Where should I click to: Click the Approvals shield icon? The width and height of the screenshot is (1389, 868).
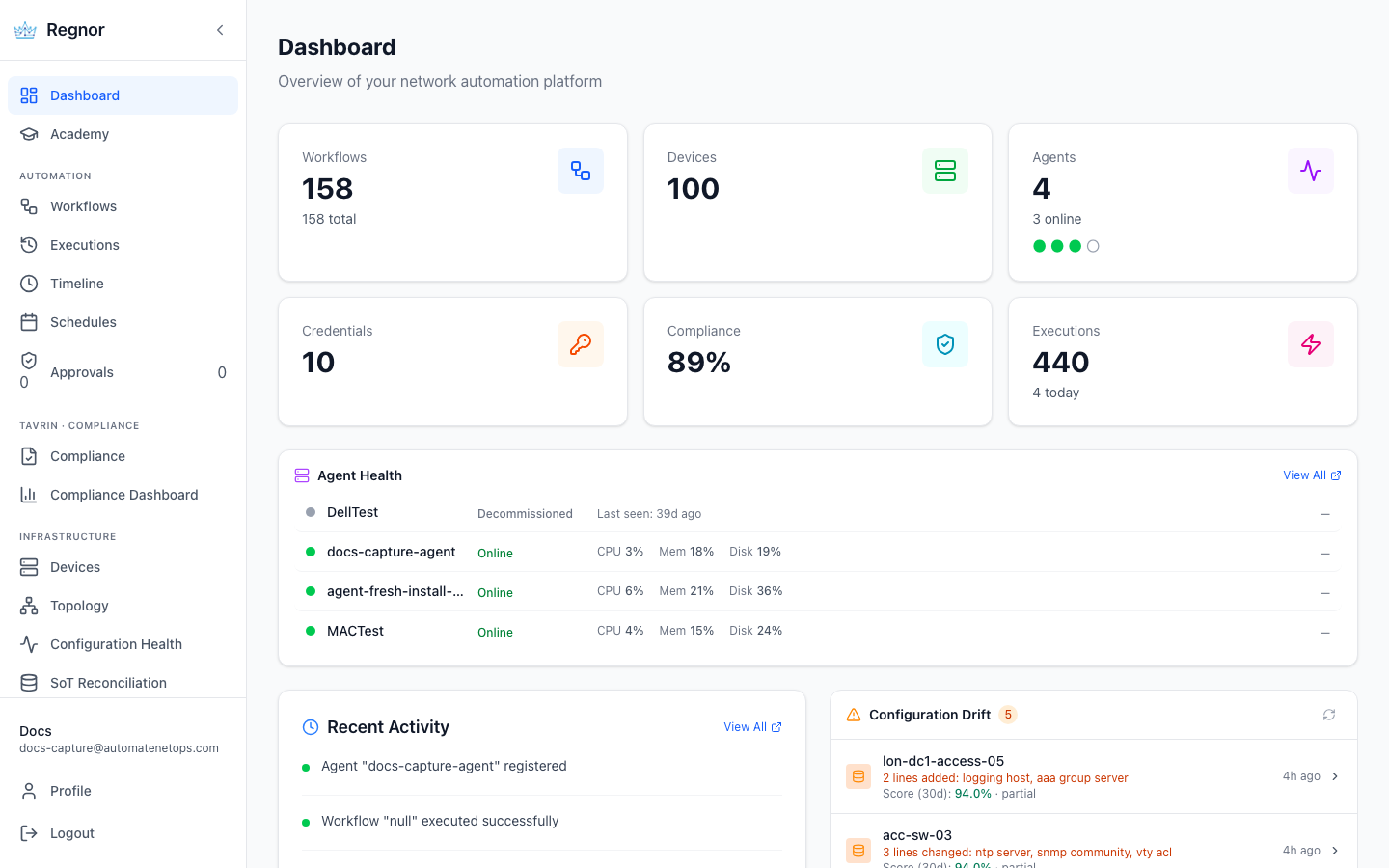tap(29, 361)
